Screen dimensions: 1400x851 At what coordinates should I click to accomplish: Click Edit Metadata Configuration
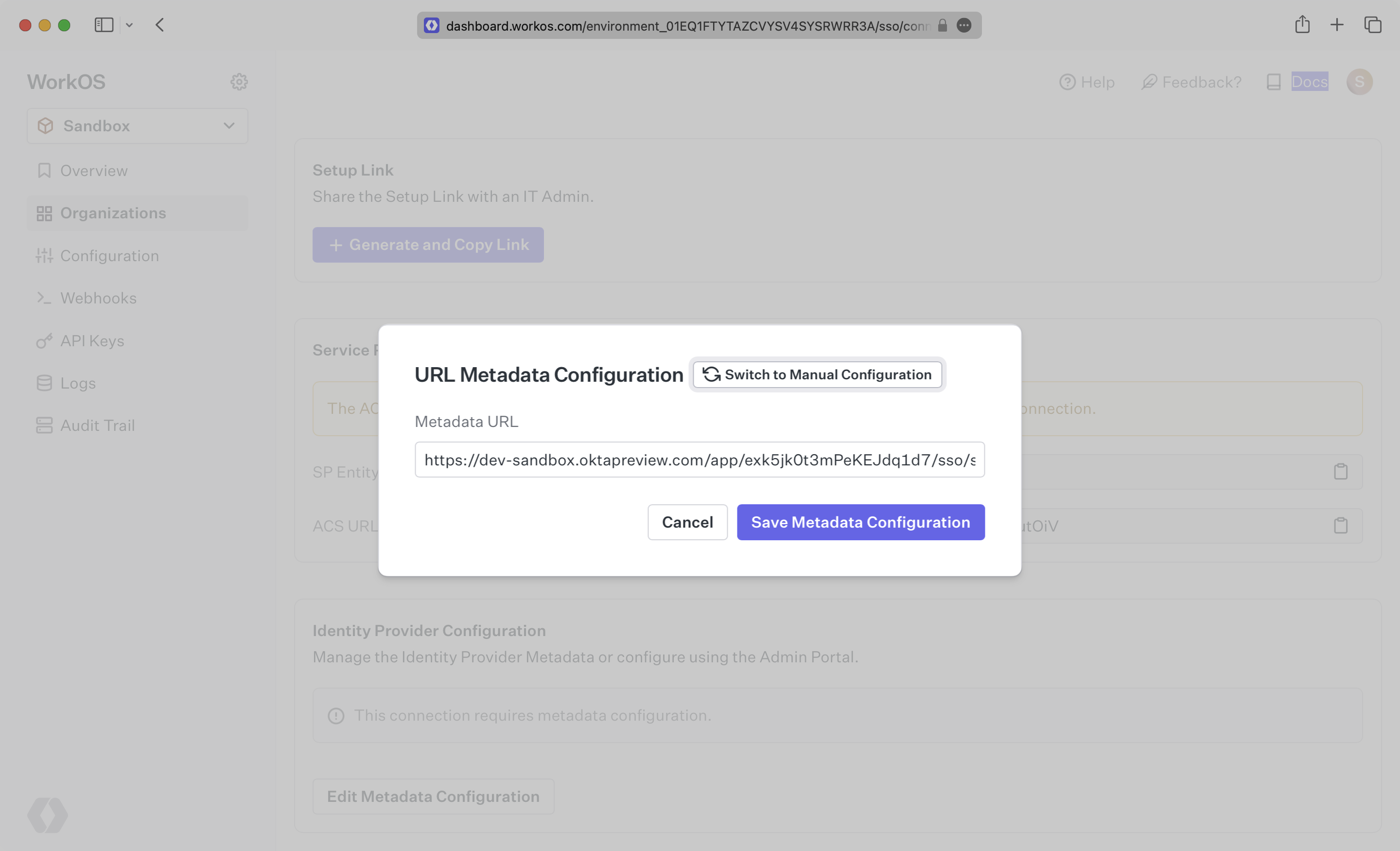[433, 796]
